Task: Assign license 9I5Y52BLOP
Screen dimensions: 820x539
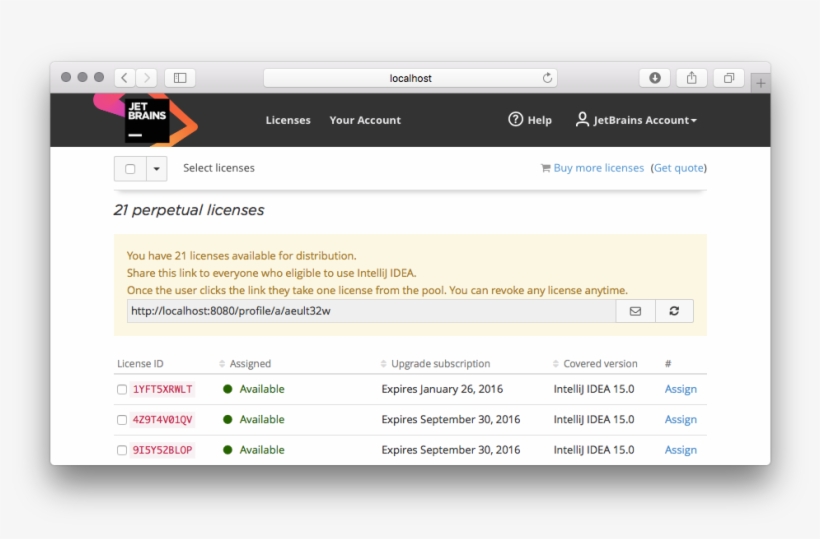Action: click(x=680, y=450)
